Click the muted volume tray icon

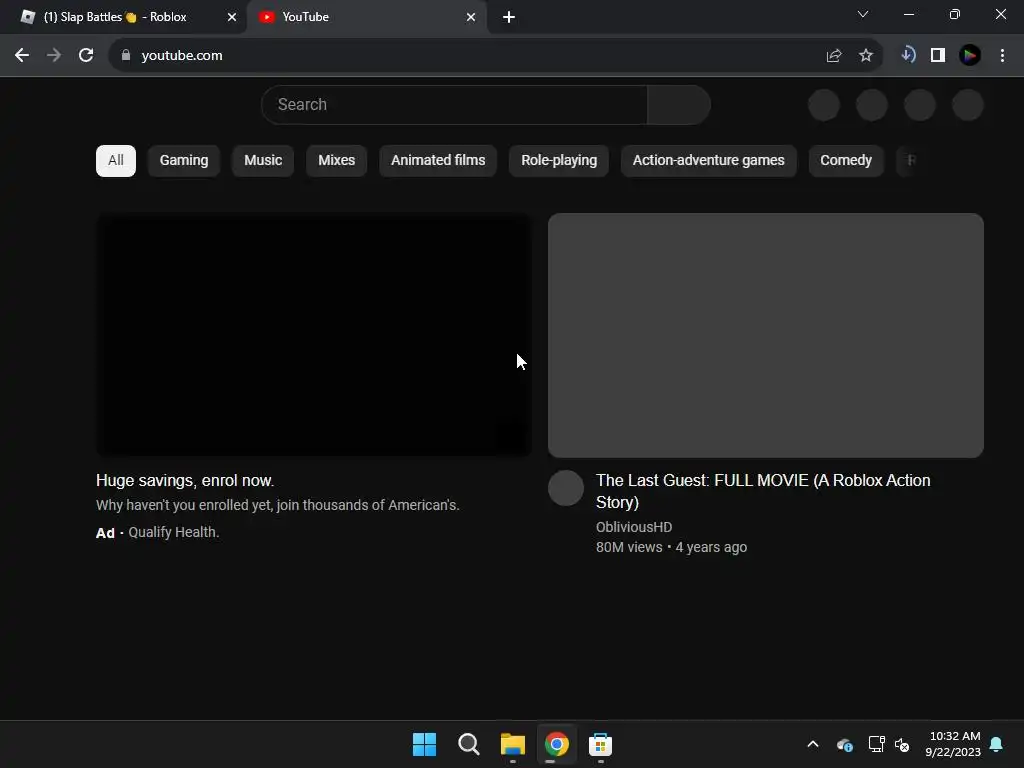tap(903, 744)
